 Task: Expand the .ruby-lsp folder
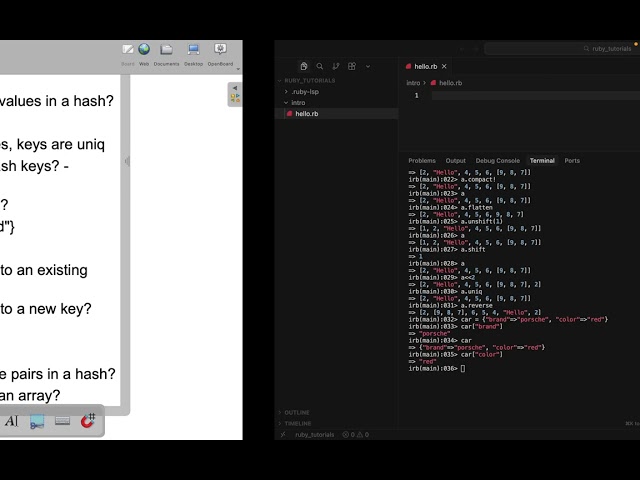(x=305, y=91)
